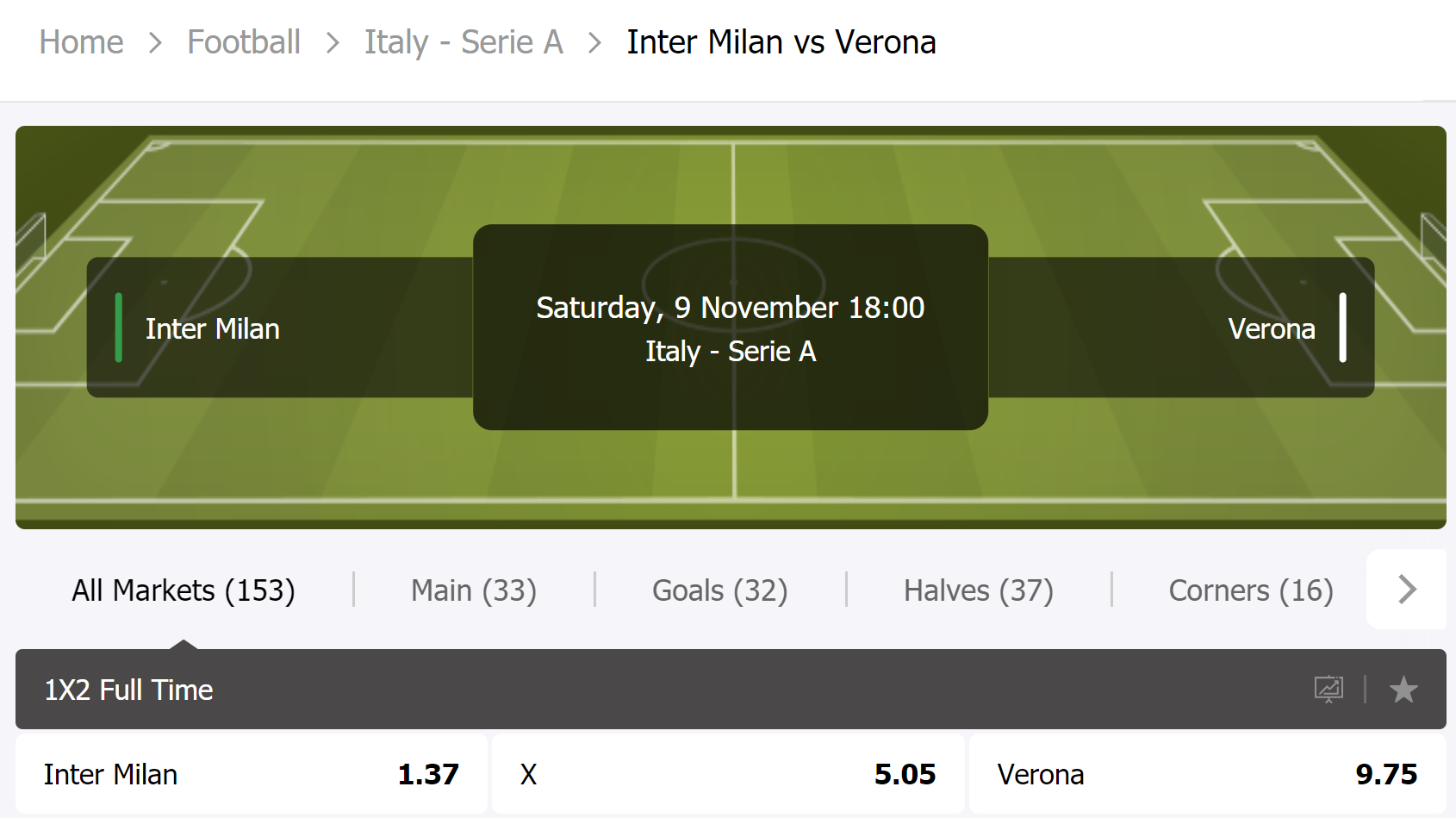Collapse the 1X2 Full Time market header
Viewport: 1456px width, 818px height.
tap(731, 690)
